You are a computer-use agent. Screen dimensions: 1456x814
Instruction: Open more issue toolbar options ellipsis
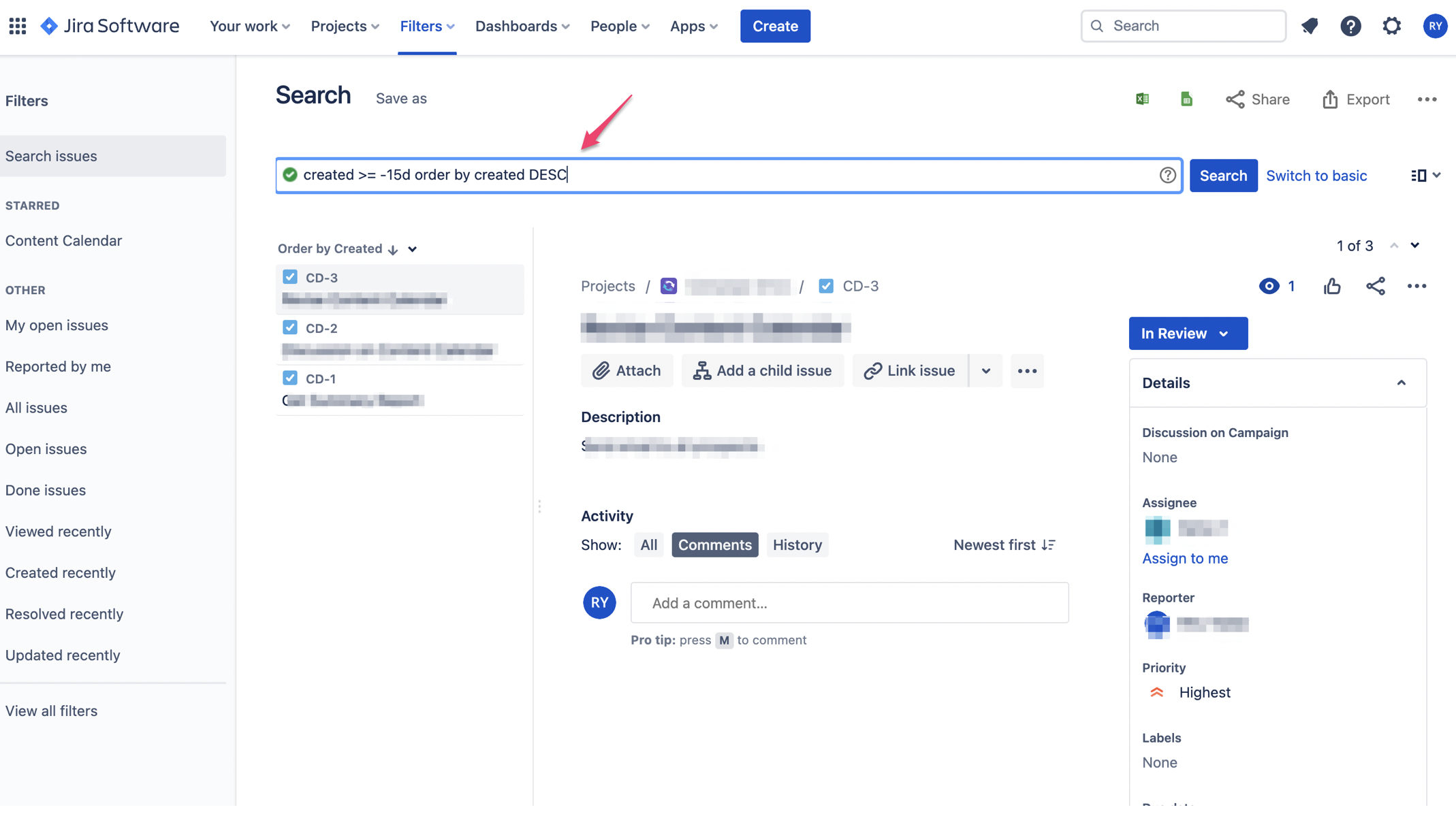pyautogui.click(x=1027, y=370)
